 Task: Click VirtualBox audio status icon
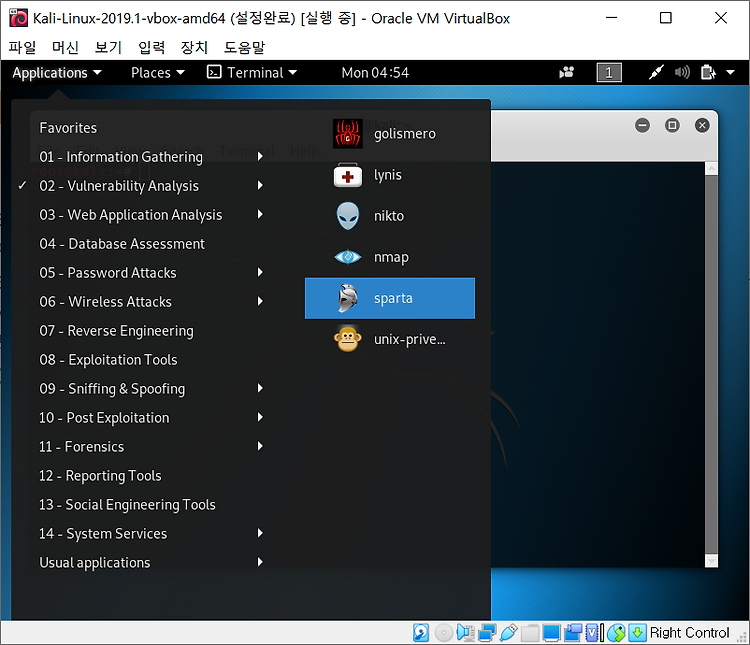point(465,633)
